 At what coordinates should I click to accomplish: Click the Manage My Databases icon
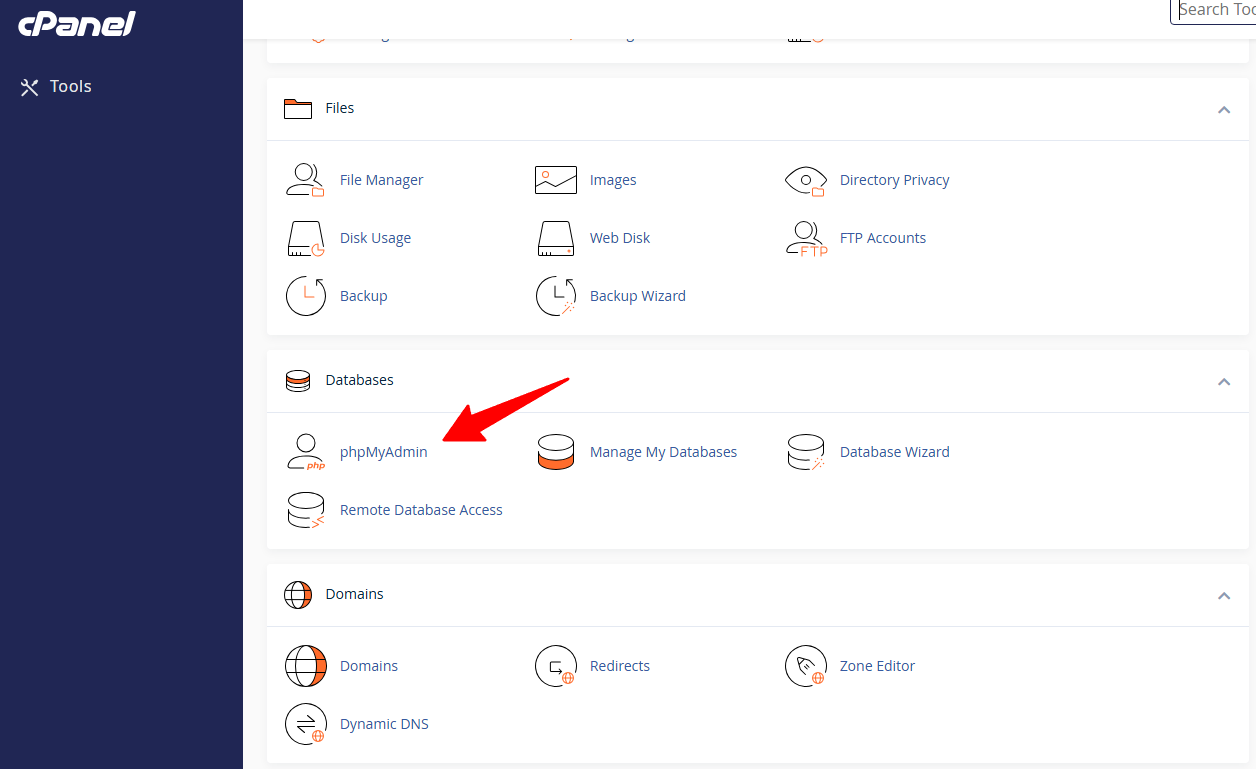[556, 452]
